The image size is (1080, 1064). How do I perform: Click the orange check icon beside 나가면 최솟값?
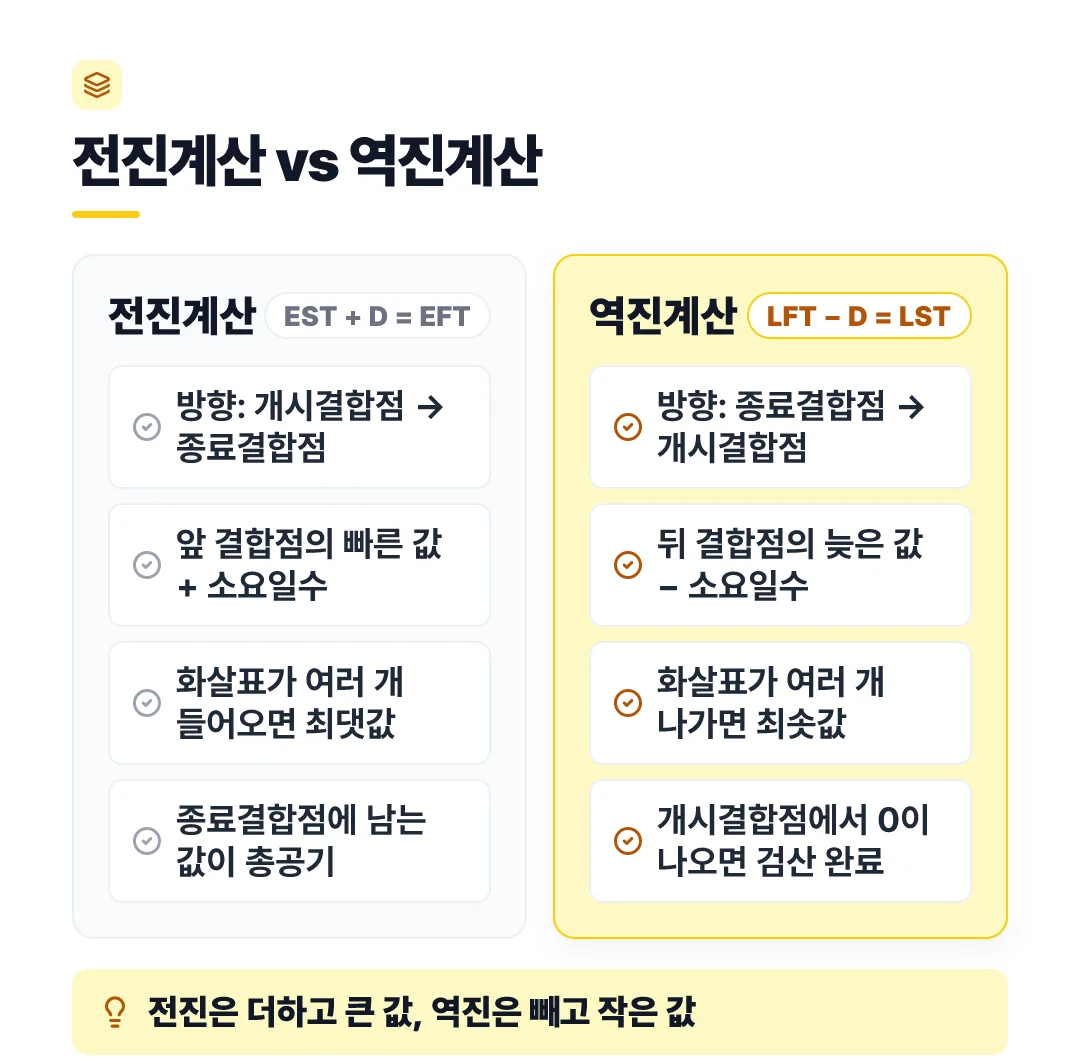pyautogui.click(x=627, y=703)
